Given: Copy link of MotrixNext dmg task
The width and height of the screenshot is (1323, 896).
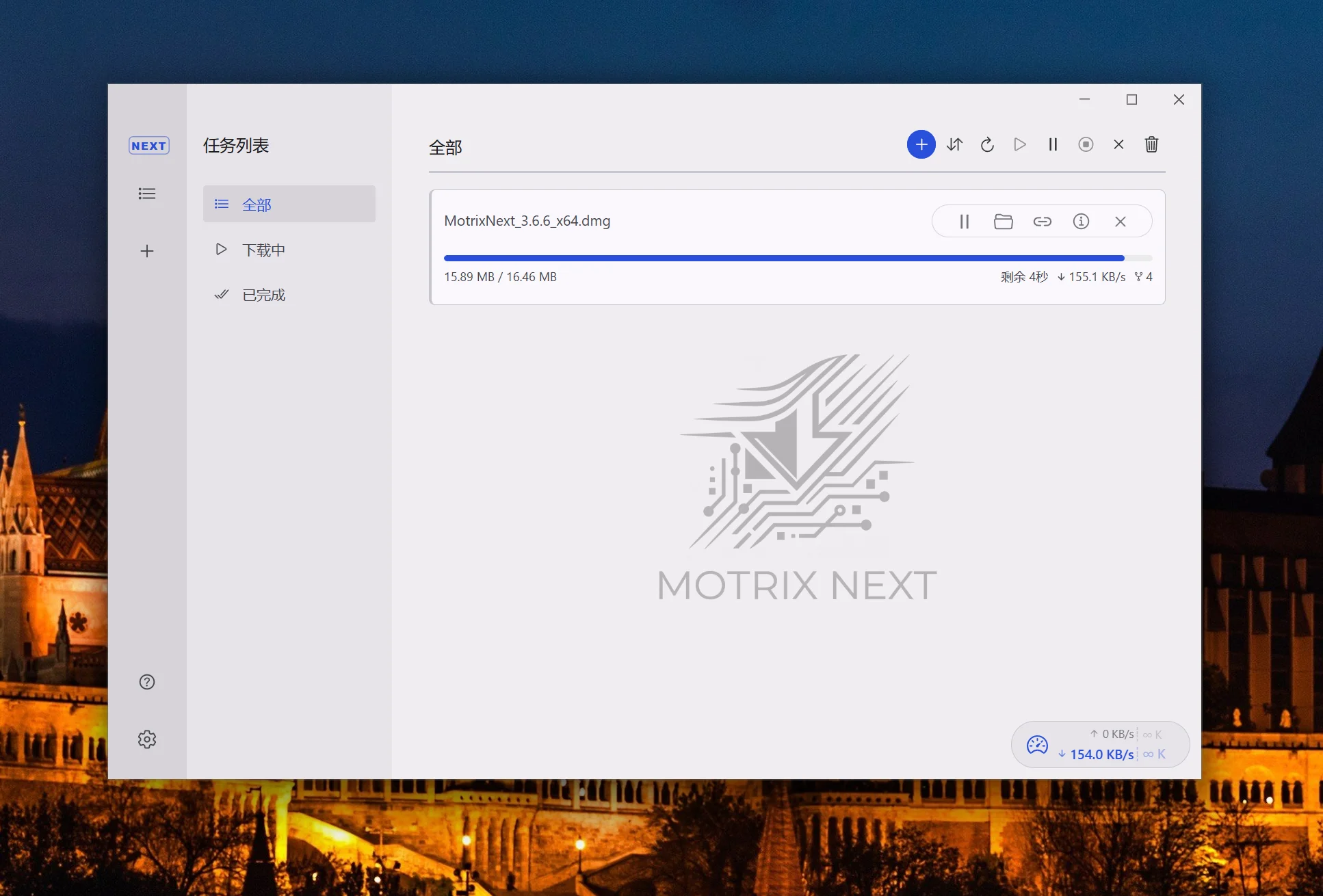Looking at the screenshot, I should (x=1042, y=222).
